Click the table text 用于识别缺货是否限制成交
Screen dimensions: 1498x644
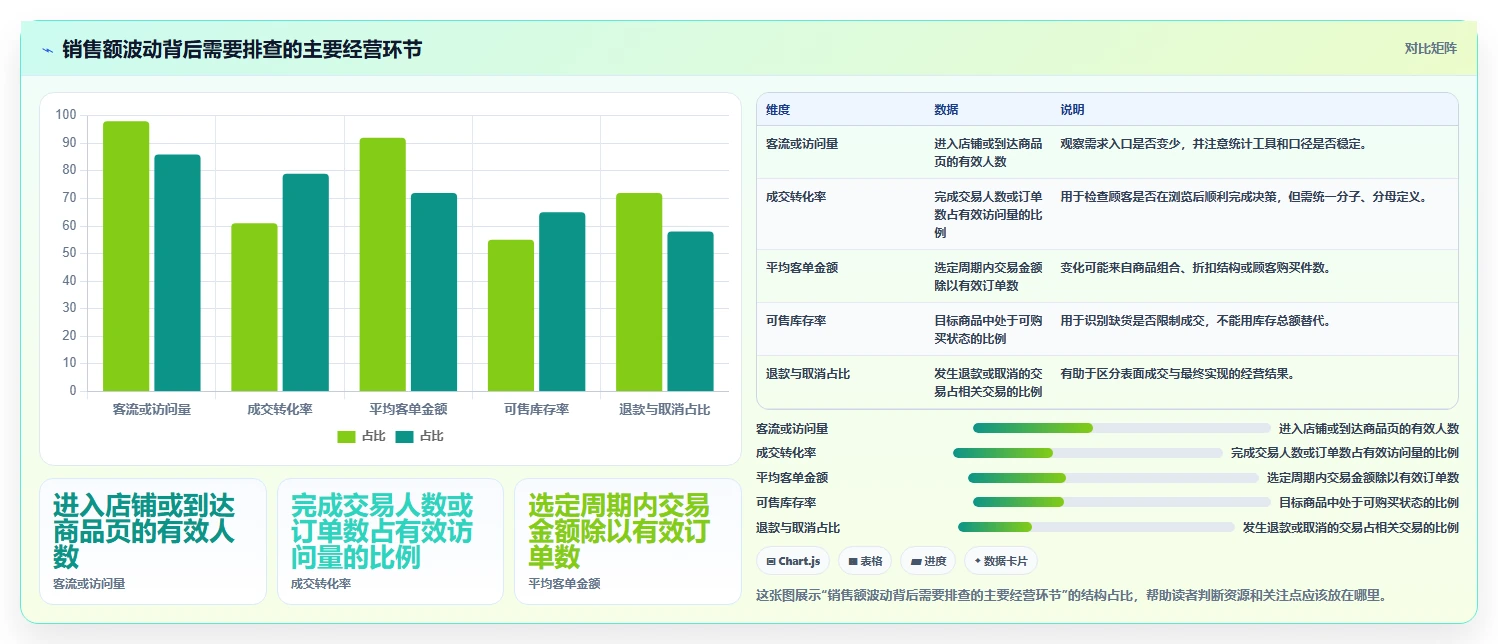[x=1132, y=321]
